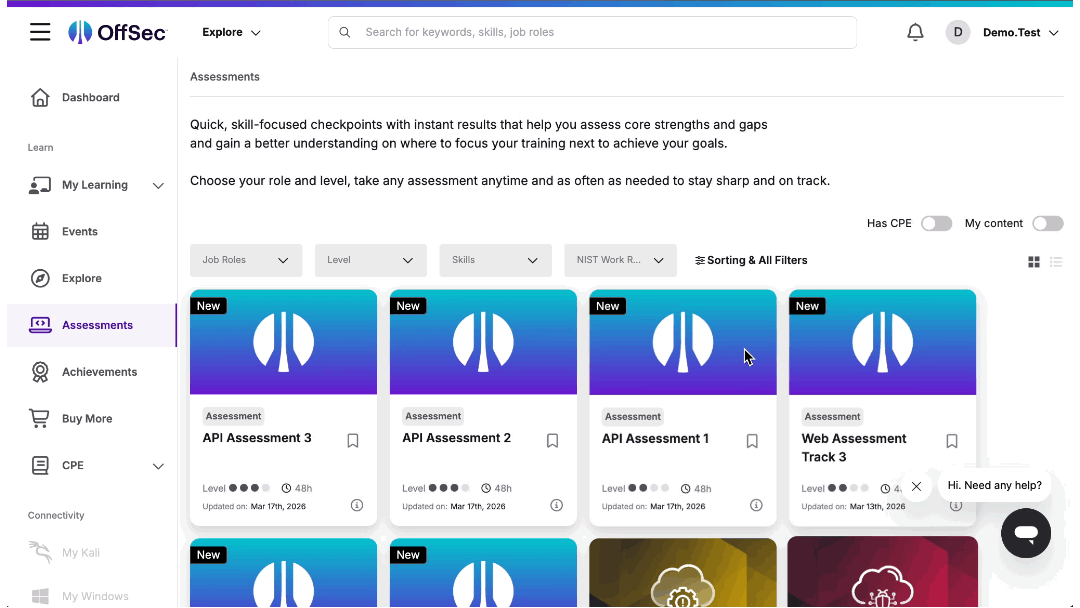Open the hamburger navigation menu
This screenshot has width=1080, height=608.
(40, 32)
